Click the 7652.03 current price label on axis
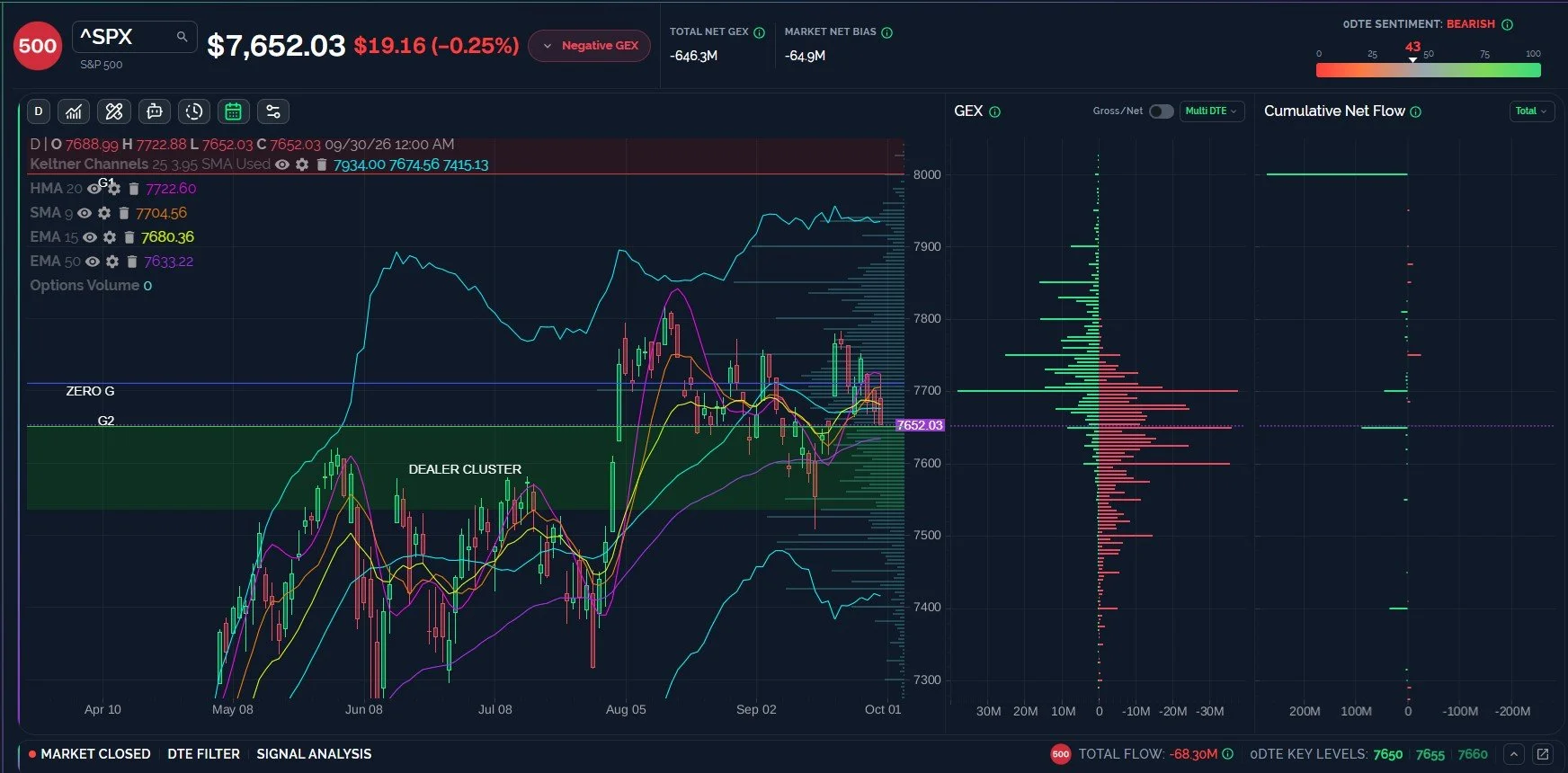 pos(920,425)
